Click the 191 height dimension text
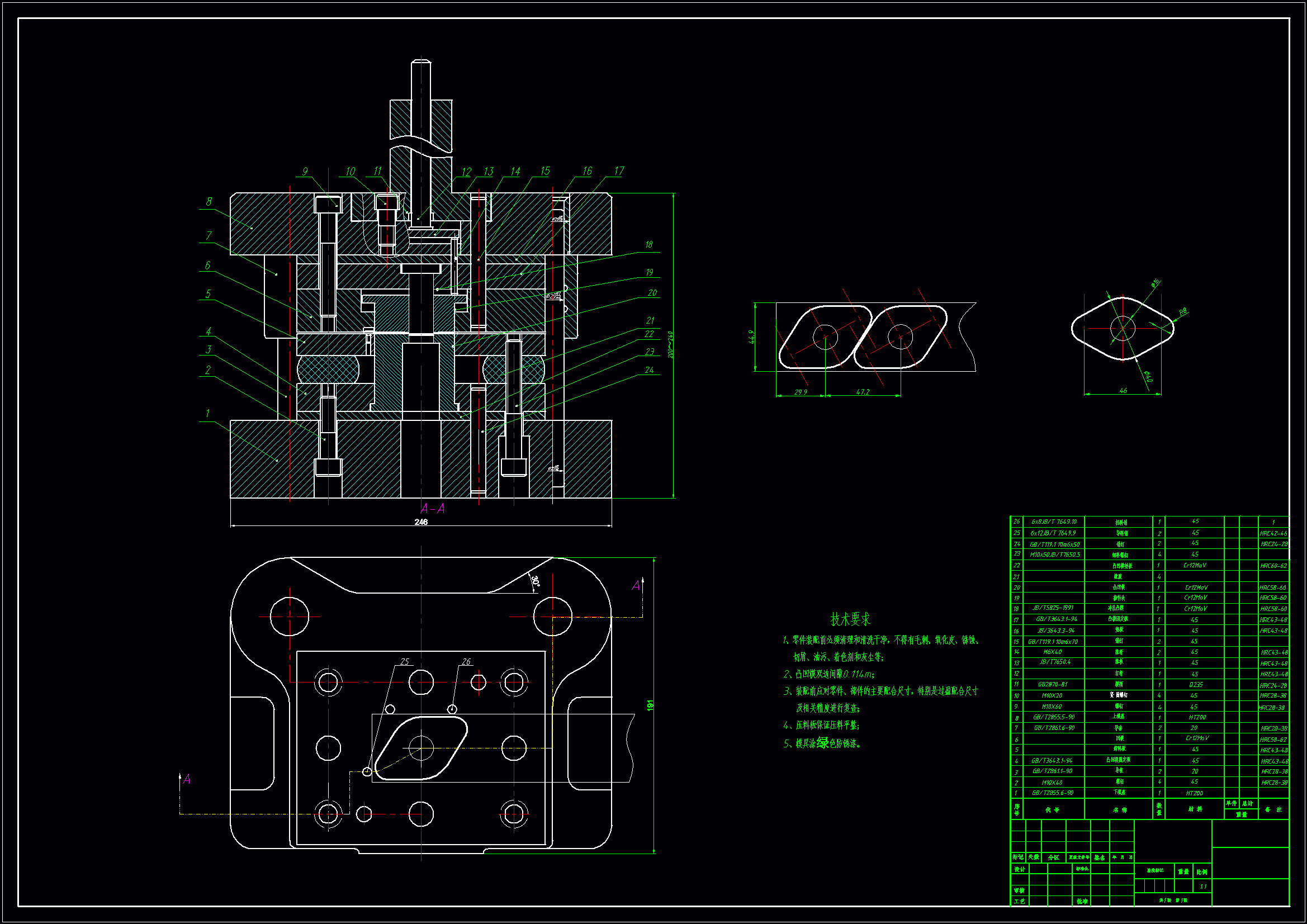The image size is (1307, 924). (x=651, y=705)
